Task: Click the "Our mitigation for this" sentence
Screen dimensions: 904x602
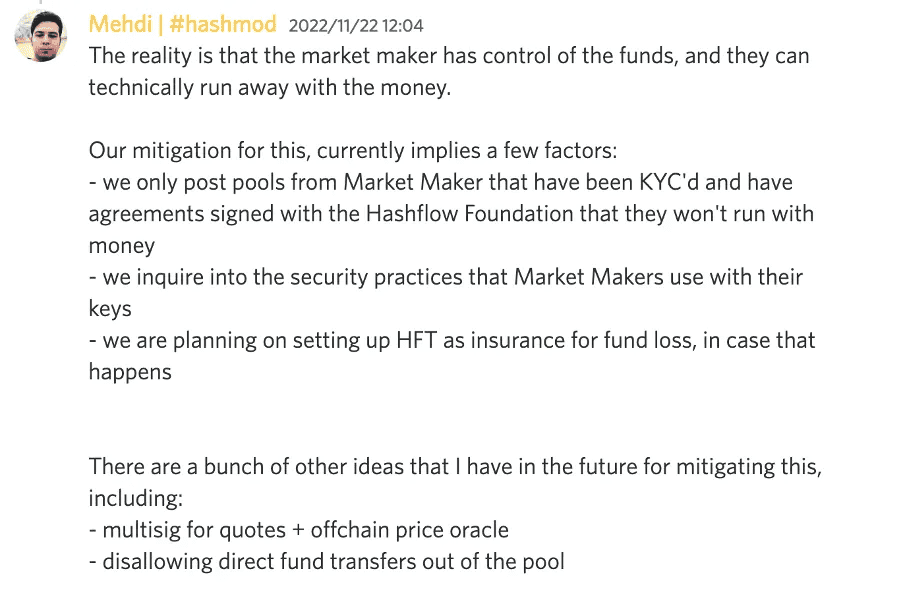Action: point(353,150)
